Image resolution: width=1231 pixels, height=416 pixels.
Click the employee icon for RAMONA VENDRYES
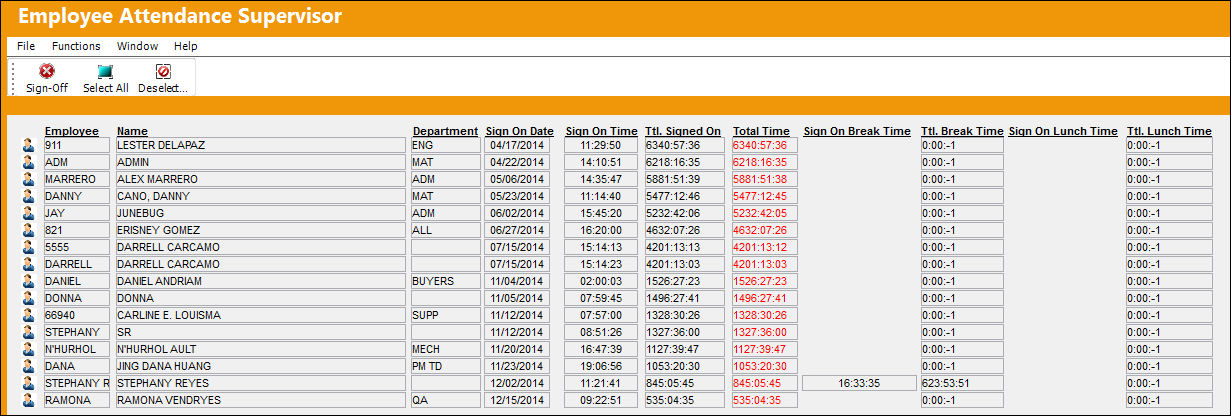tap(28, 400)
